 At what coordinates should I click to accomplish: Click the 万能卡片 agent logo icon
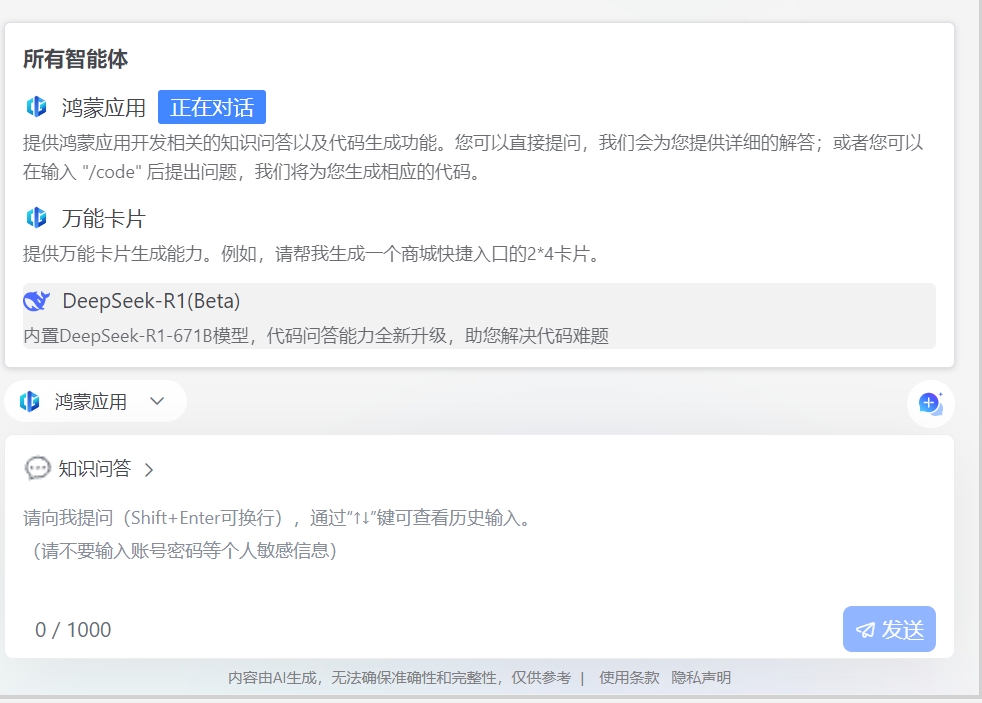pos(36,218)
